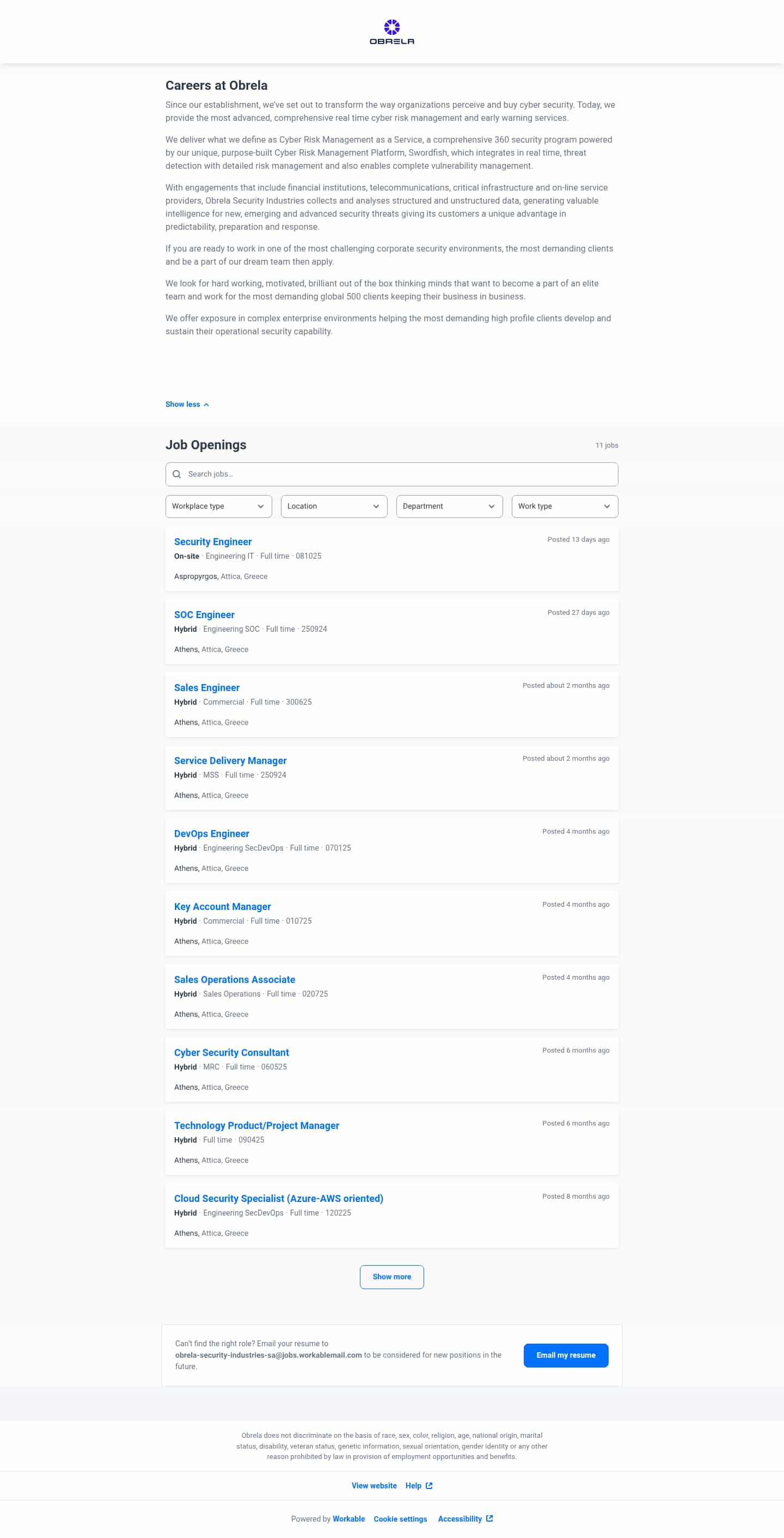Click the Accessibility external link icon
The height and width of the screenshot is (1538, 784).
pyautogui.click(x=490, y=1518)
